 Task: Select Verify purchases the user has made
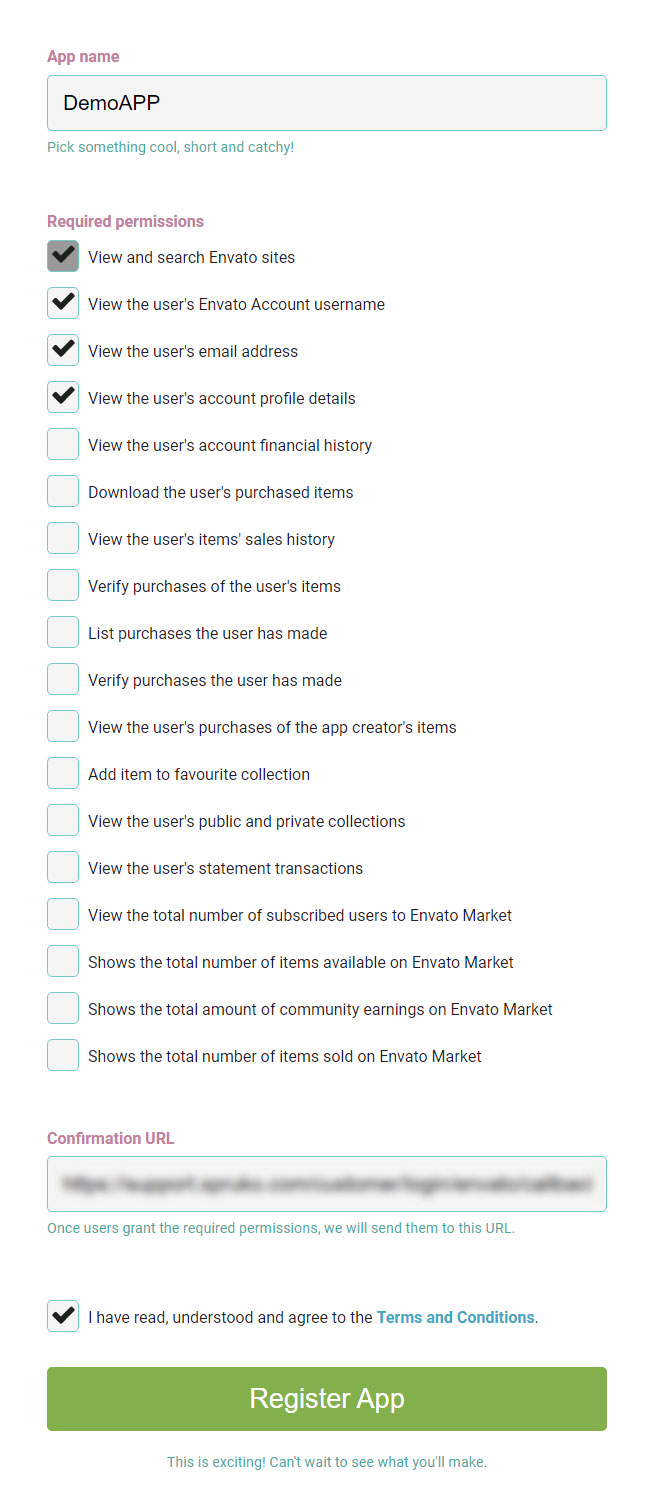(x=63, y=680)
